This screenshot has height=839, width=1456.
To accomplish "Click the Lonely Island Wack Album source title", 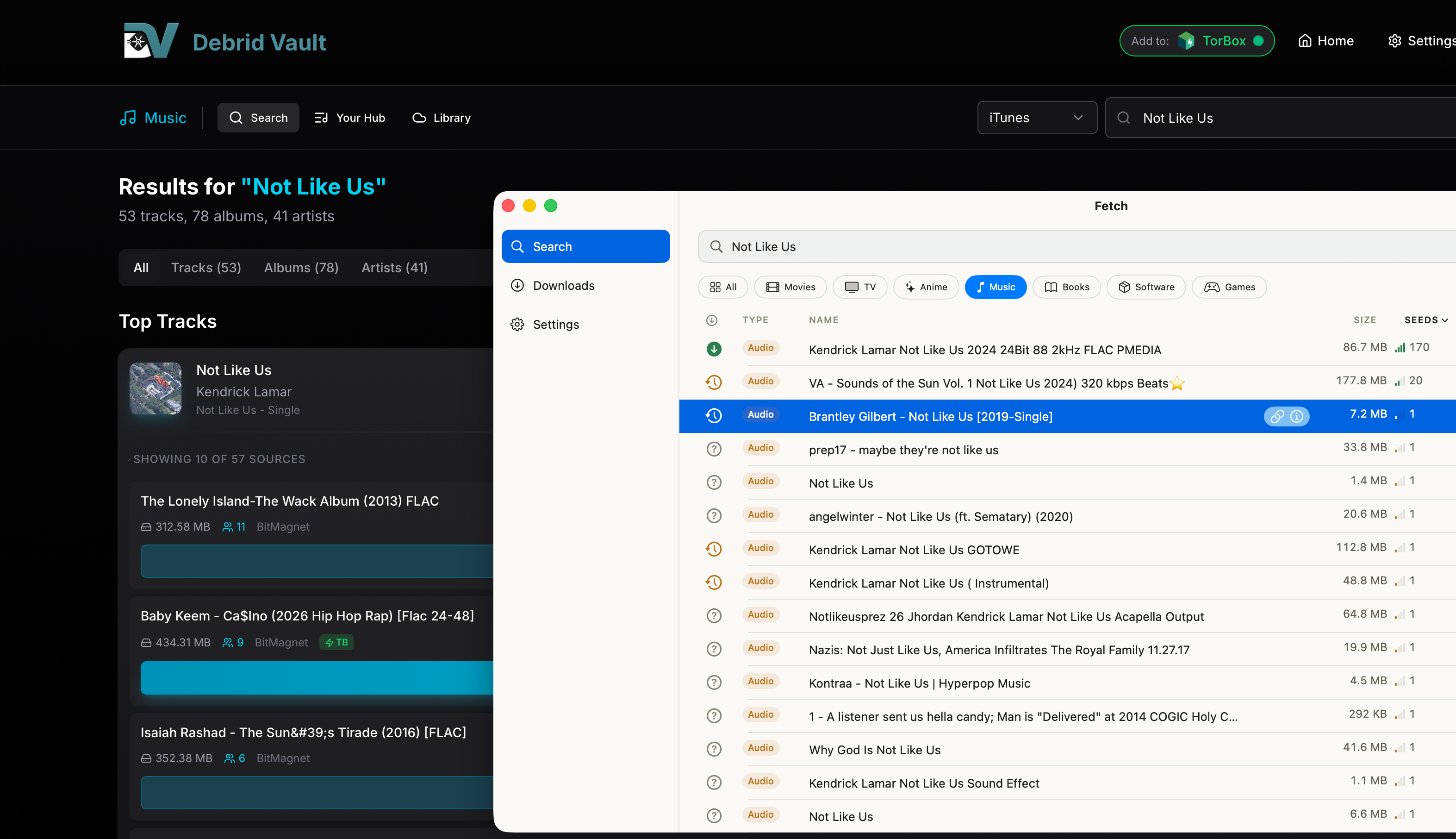I will pos(290,501).
